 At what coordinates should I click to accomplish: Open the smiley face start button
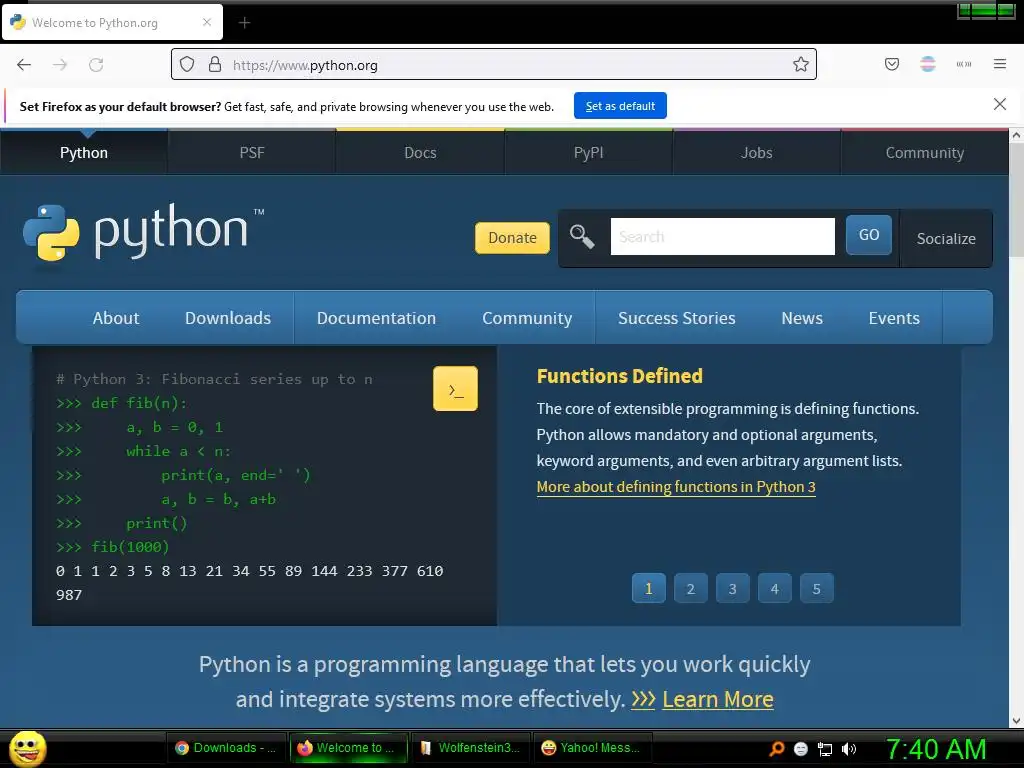[x=28, y=748]
